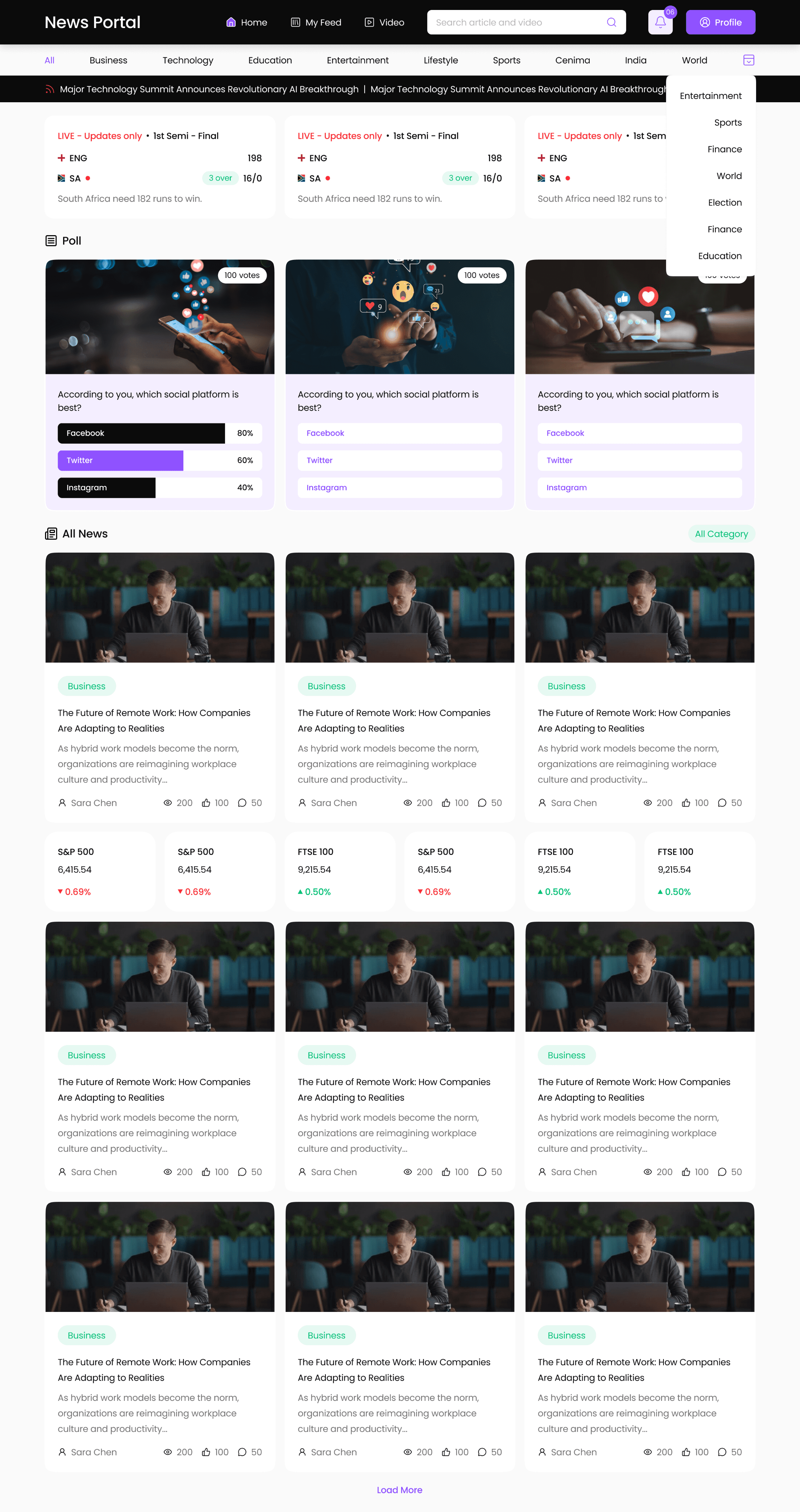Screen dimensions: 800x1512
Task: Select Instagram option in third poll
Action: tap(639, 488)
